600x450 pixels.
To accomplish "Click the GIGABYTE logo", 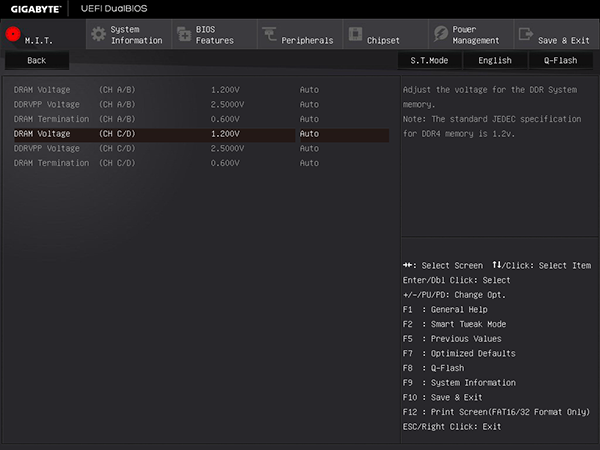I will 36,9.
